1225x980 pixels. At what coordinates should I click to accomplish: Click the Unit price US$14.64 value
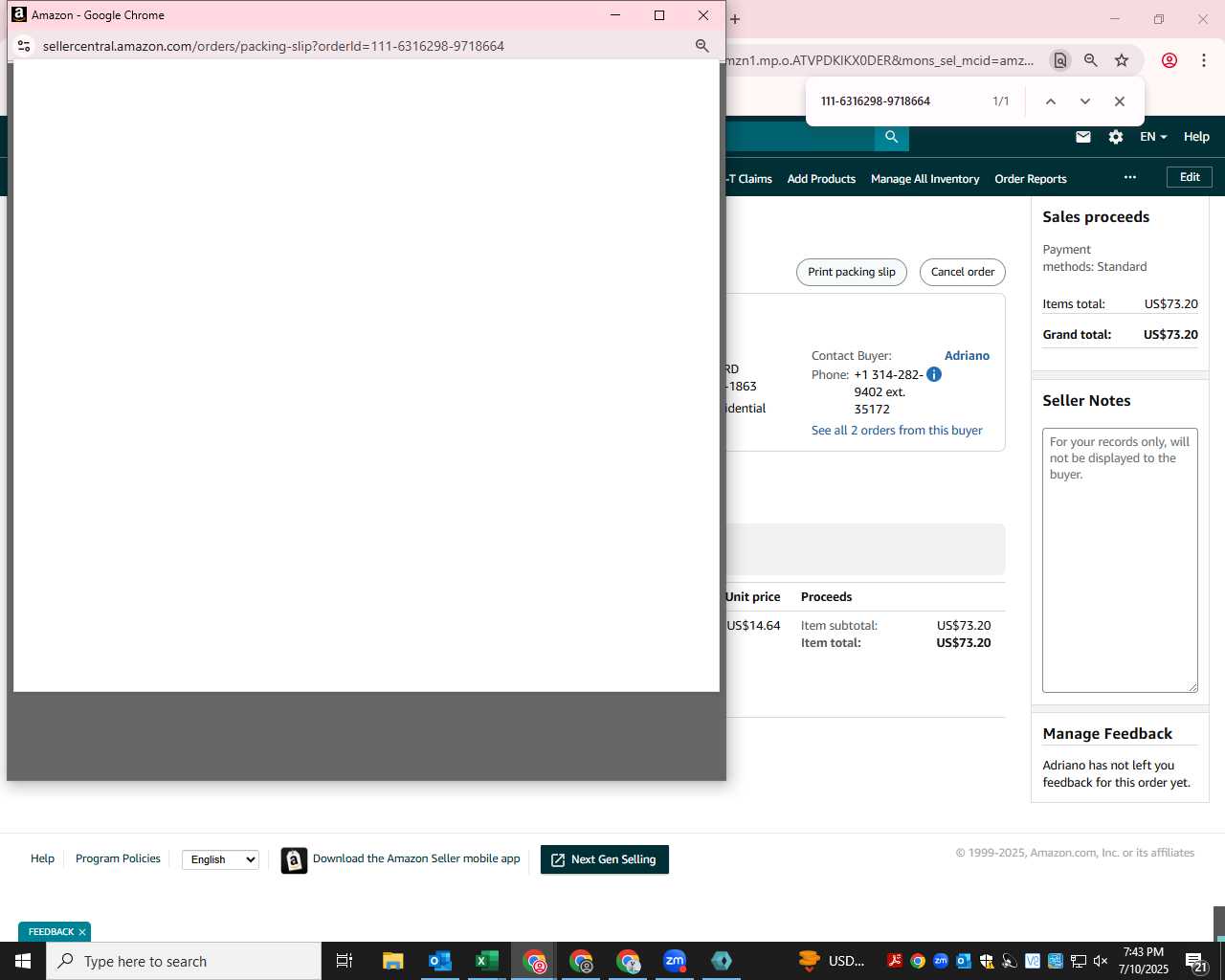click(753, 625)
